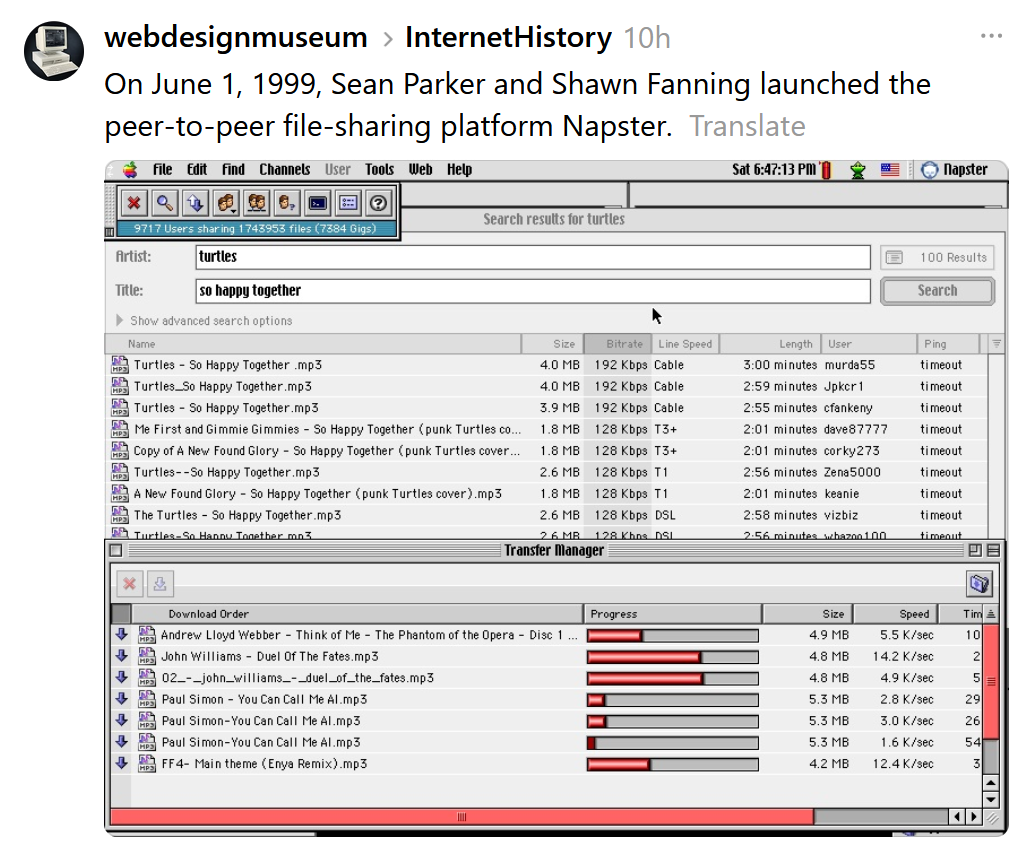Screen dimensions: 1034x854
Task: Click the user with question mark icon
Action: click(287, 203)
